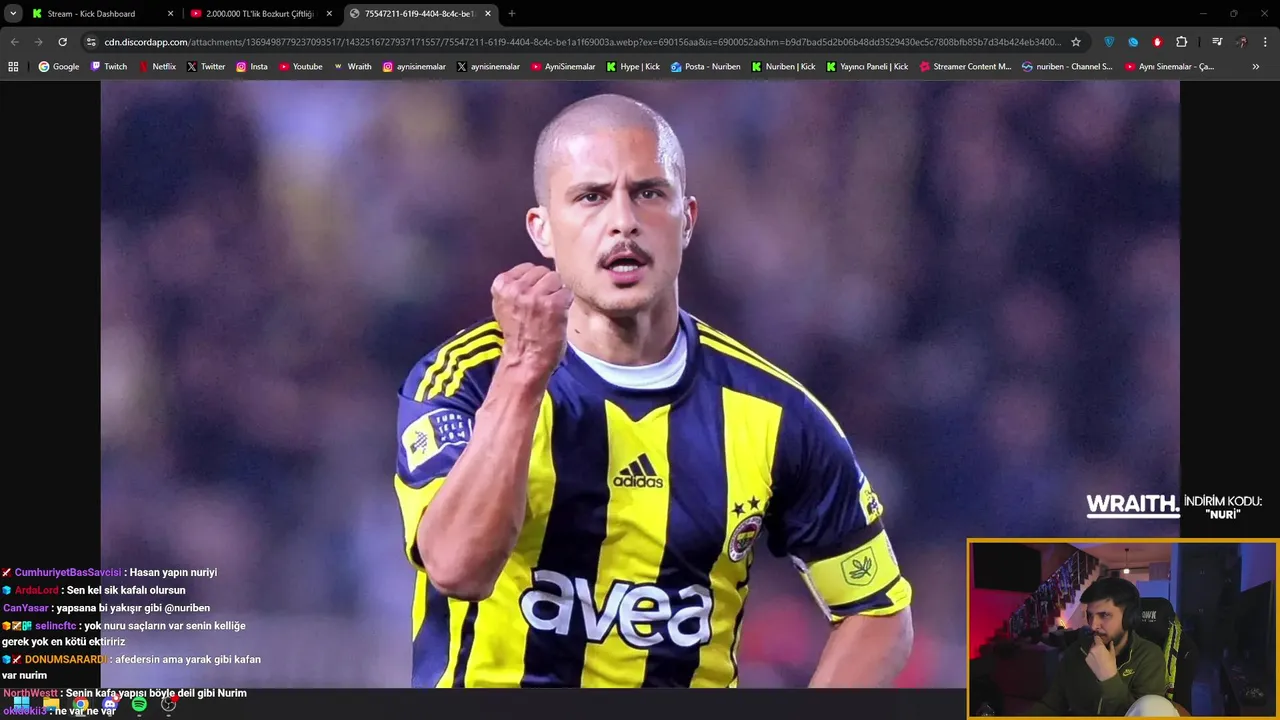Open the tab search dropdown arrow

point(13,13)
